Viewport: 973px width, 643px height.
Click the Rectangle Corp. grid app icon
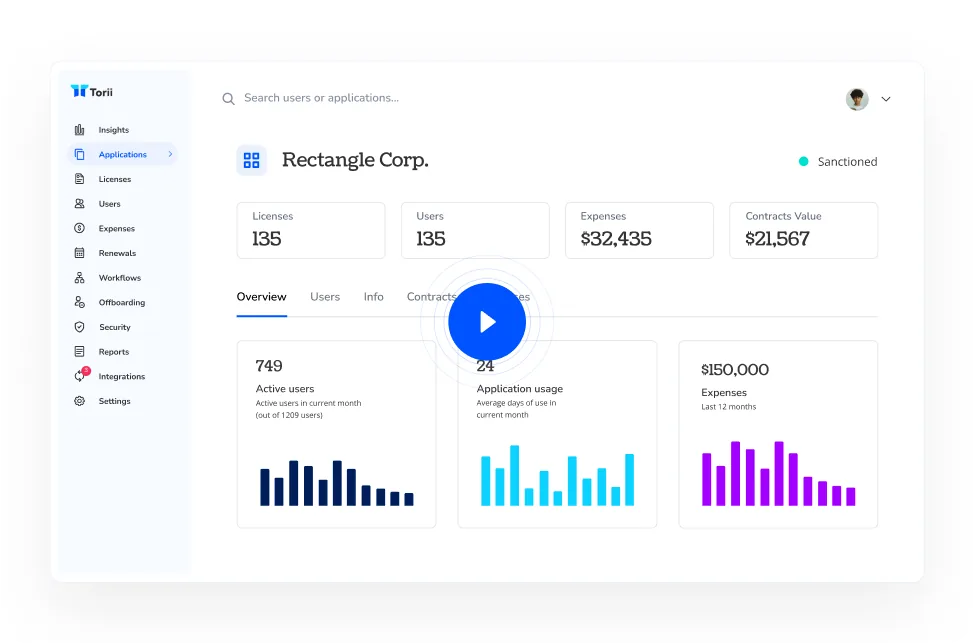[x=251, y=161]
